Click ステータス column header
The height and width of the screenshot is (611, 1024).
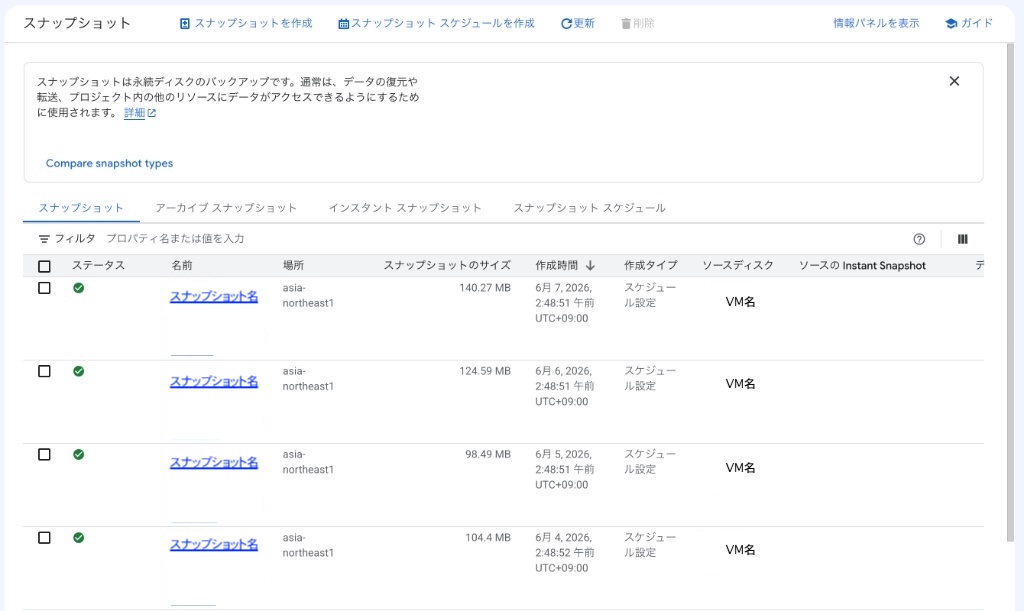[x=98, y=266]
